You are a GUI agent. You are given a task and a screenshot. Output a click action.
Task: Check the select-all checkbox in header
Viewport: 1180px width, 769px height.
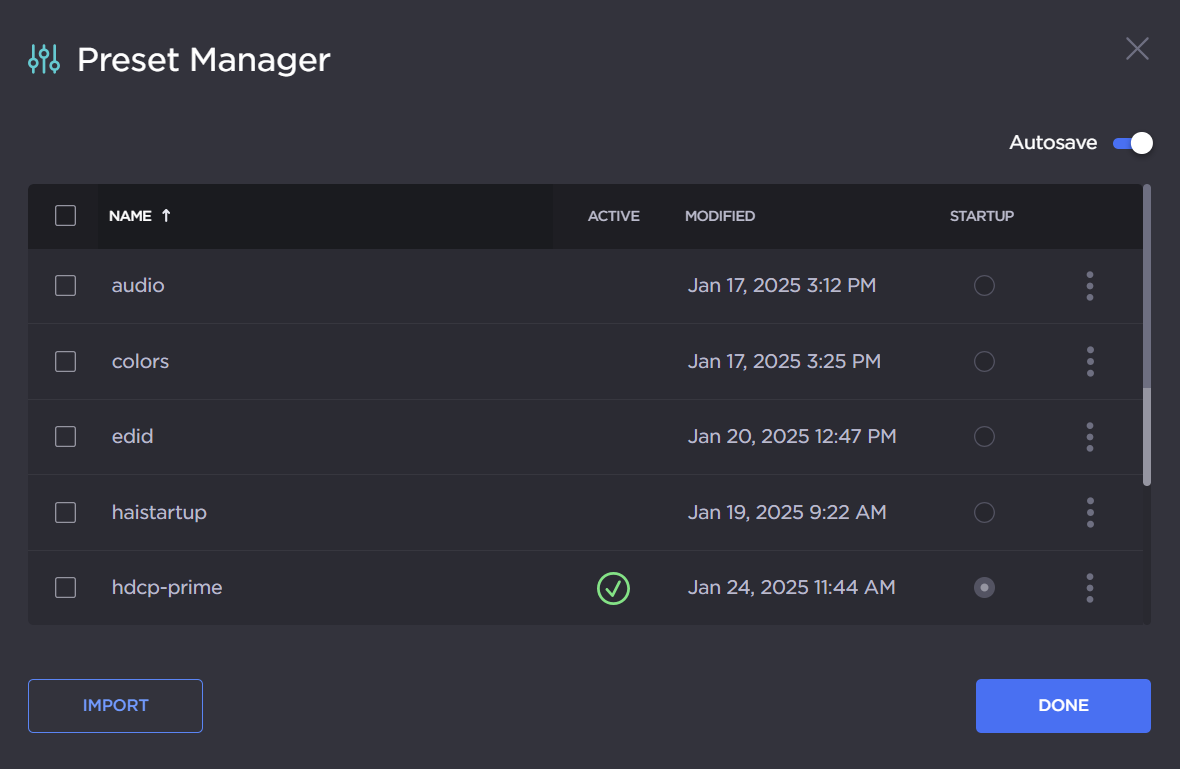pos(66,216)
